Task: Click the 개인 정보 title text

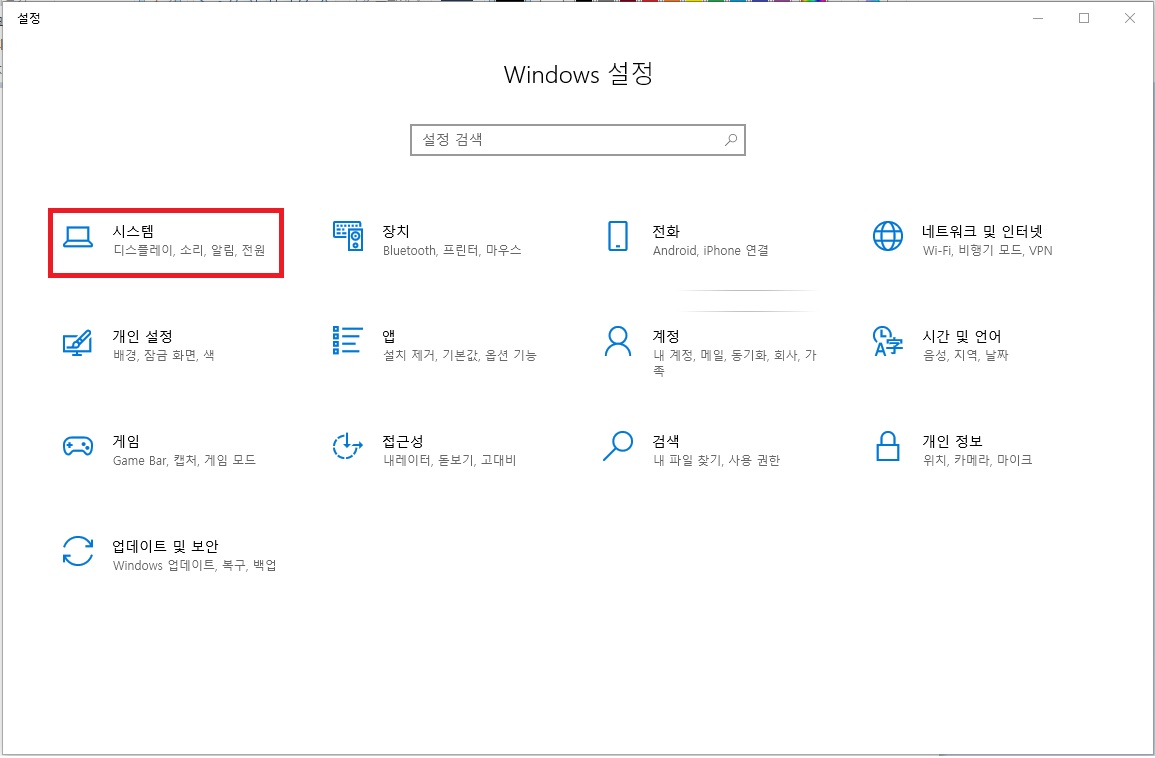Action: pos(952,441)
